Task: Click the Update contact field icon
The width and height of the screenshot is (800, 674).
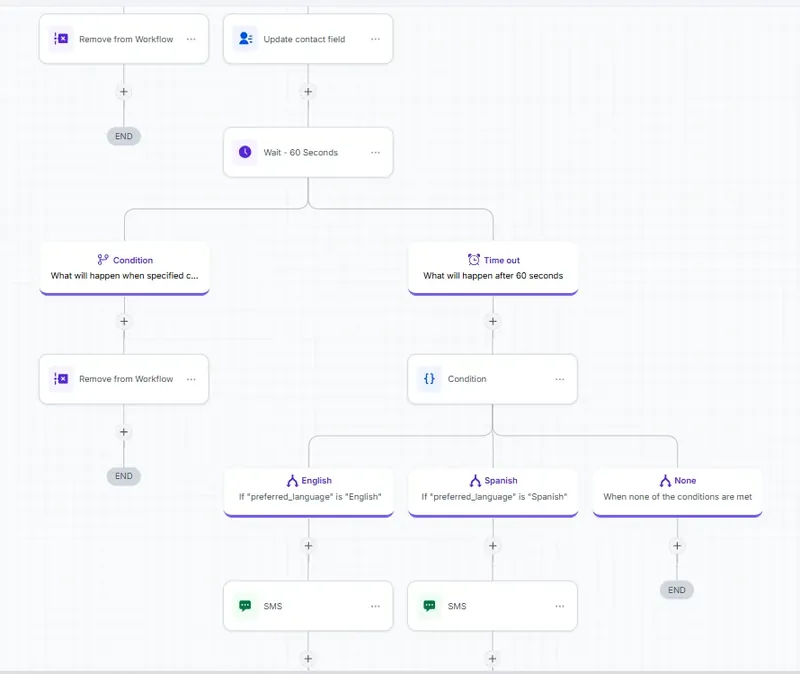Action: click(x=245, y=39)
